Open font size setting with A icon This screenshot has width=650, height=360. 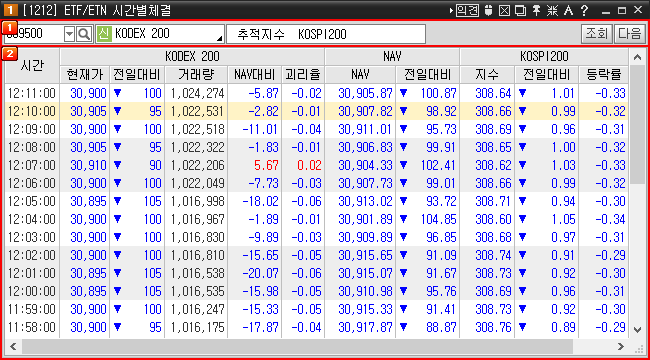point(568,10)
